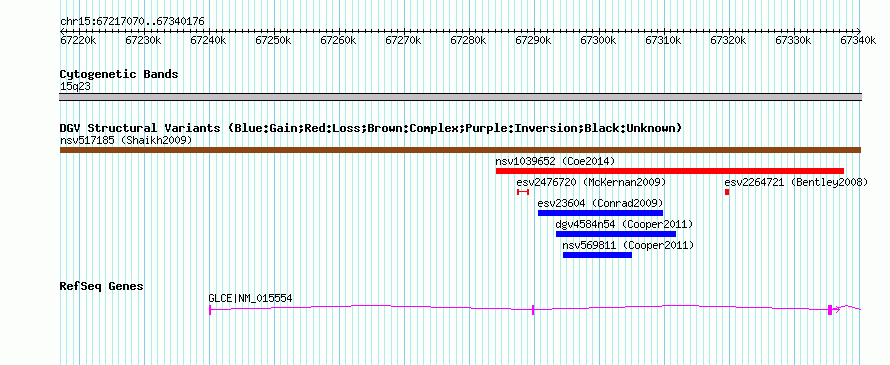
Task: Click the first GLCE exon at gene start
Action: tap(210, 309)
